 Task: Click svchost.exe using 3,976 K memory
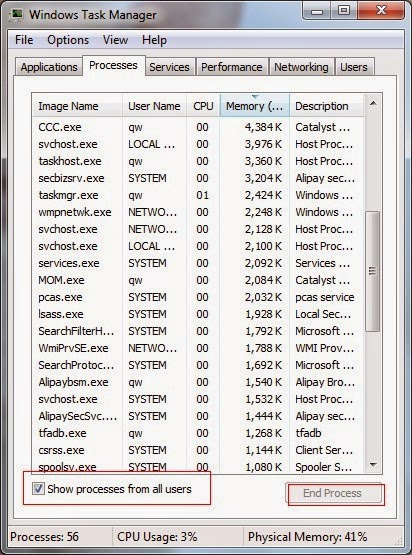(x=198, y=144)
